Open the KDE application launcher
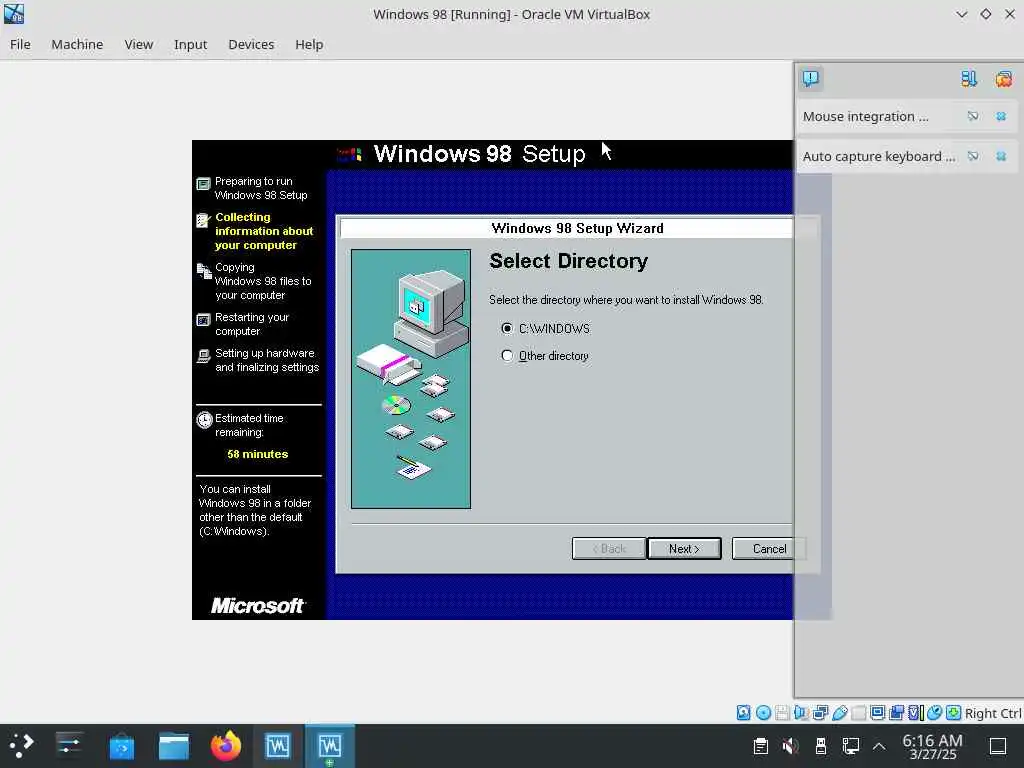 coord(21,745)
